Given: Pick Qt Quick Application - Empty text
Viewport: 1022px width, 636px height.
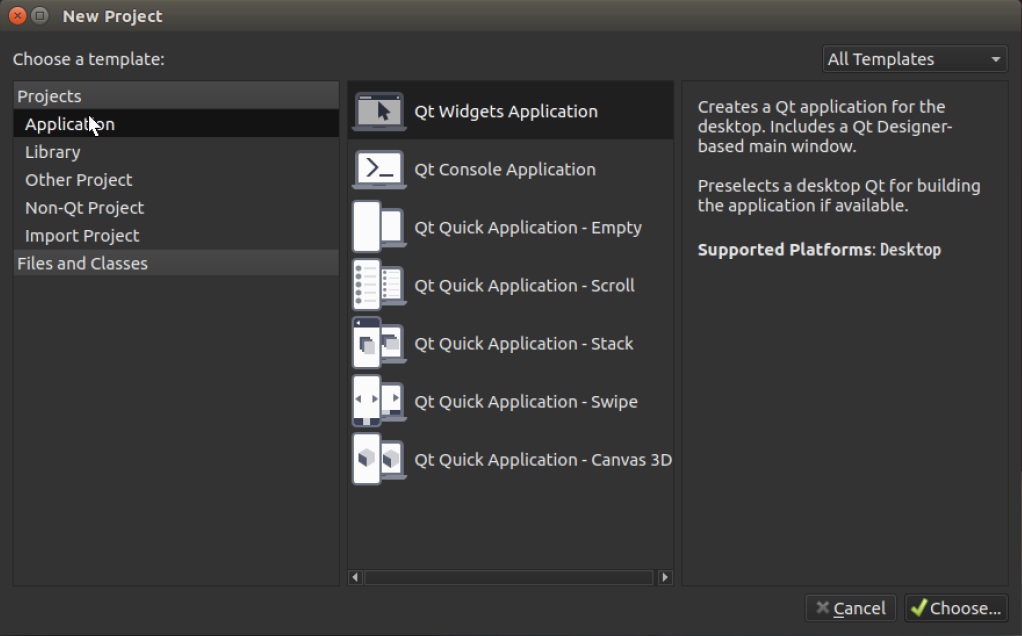Looking at the screenshot, I should coord(528,227).
